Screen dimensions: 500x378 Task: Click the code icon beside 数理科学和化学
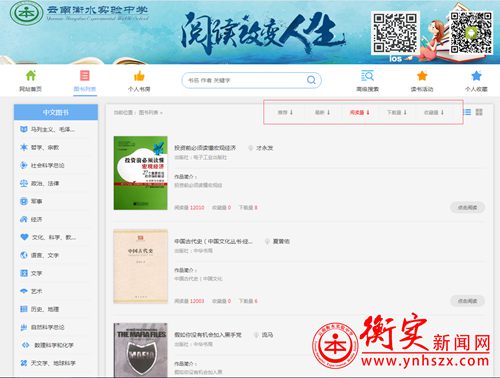(25, 345)
